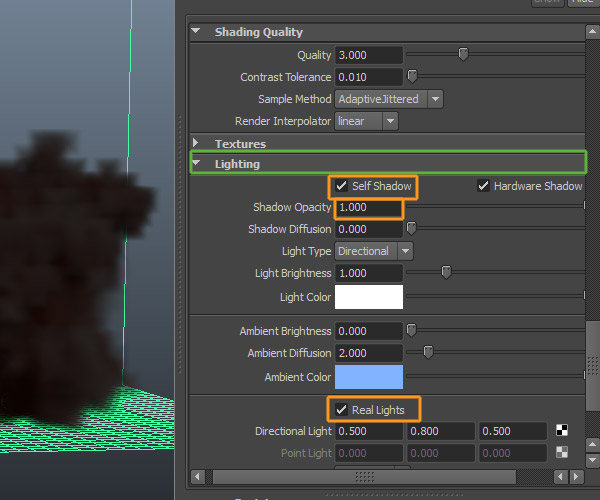
Task: Click the Ambient Brightness slider handle
Action: [x=411, y=330]
